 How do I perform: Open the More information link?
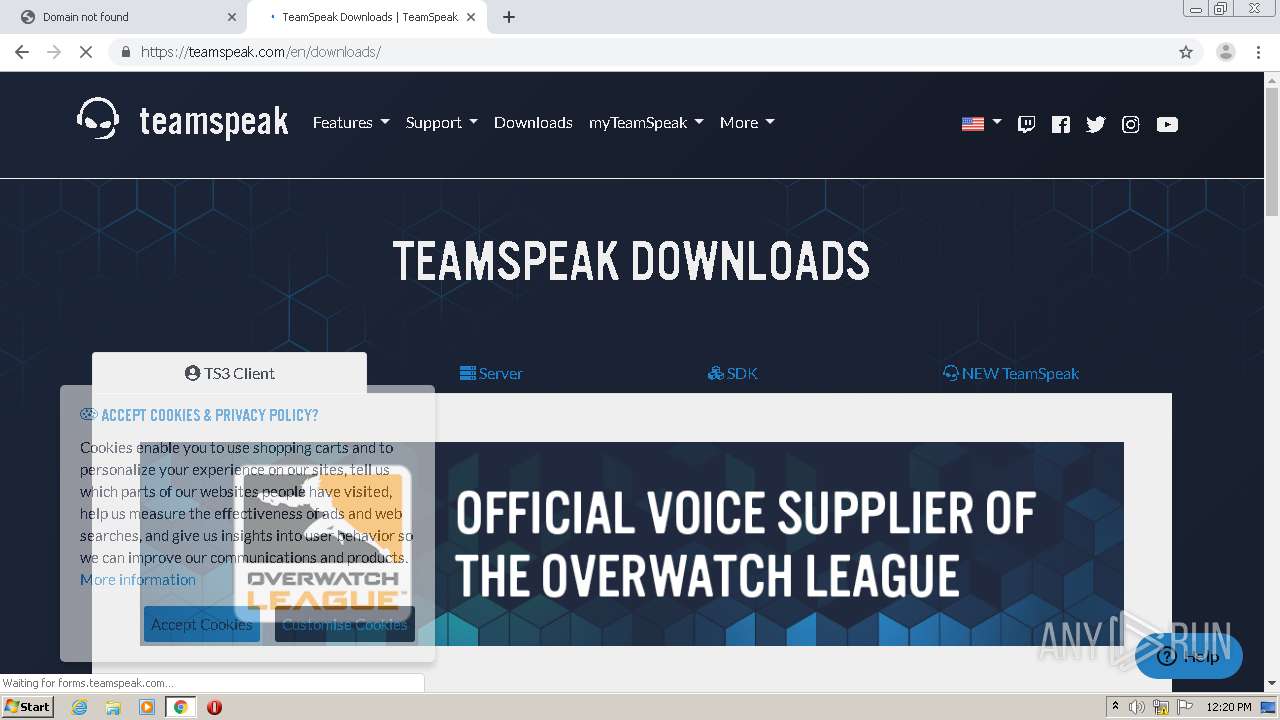(x=138, y=580)
